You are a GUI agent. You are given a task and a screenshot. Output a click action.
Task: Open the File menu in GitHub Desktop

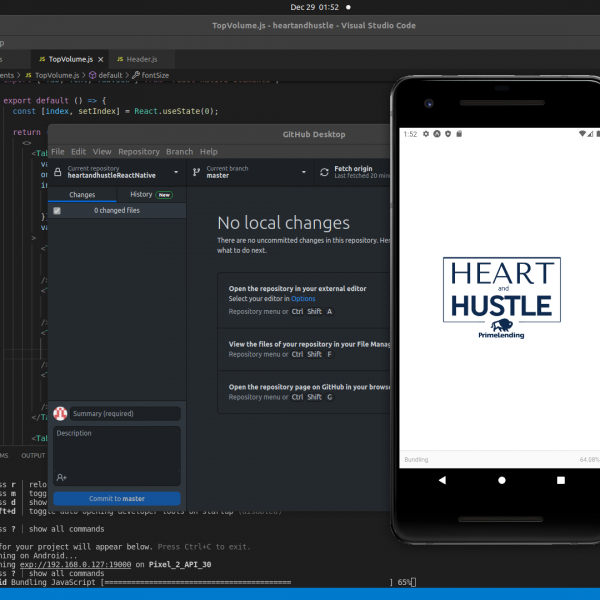pos(58,152)
